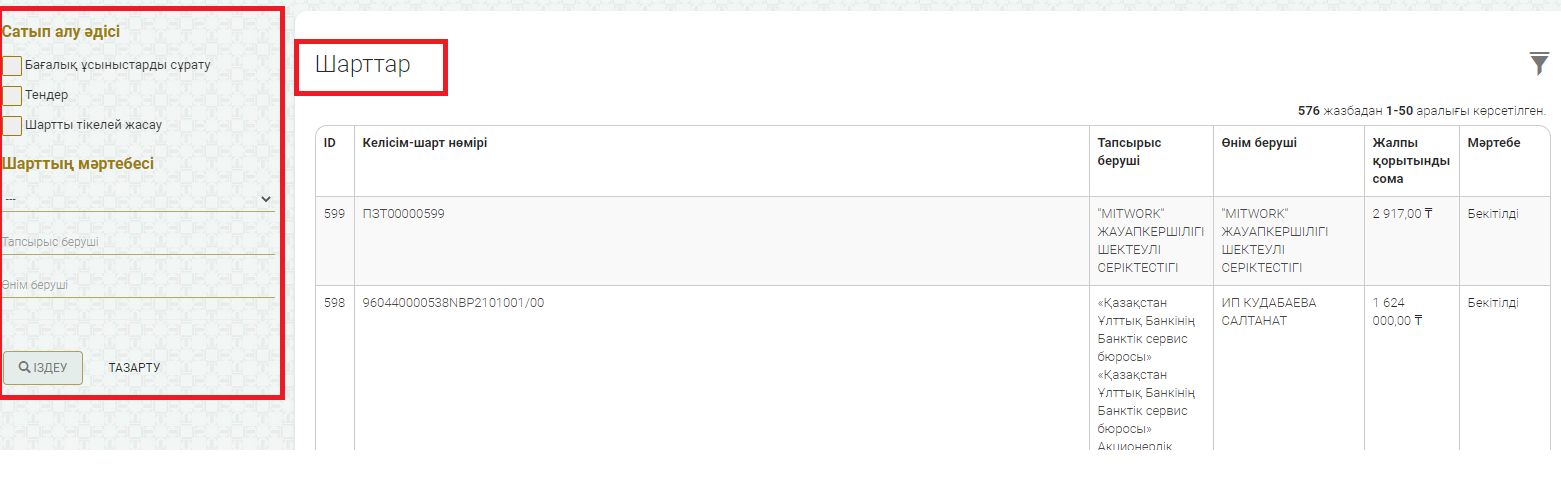Click the magnifier icon in ІЗДЕУ button

24,368
